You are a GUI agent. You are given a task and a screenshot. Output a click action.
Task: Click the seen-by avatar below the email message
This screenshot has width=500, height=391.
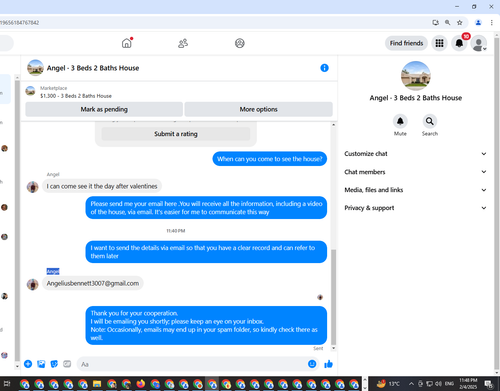tap(320, 297)
